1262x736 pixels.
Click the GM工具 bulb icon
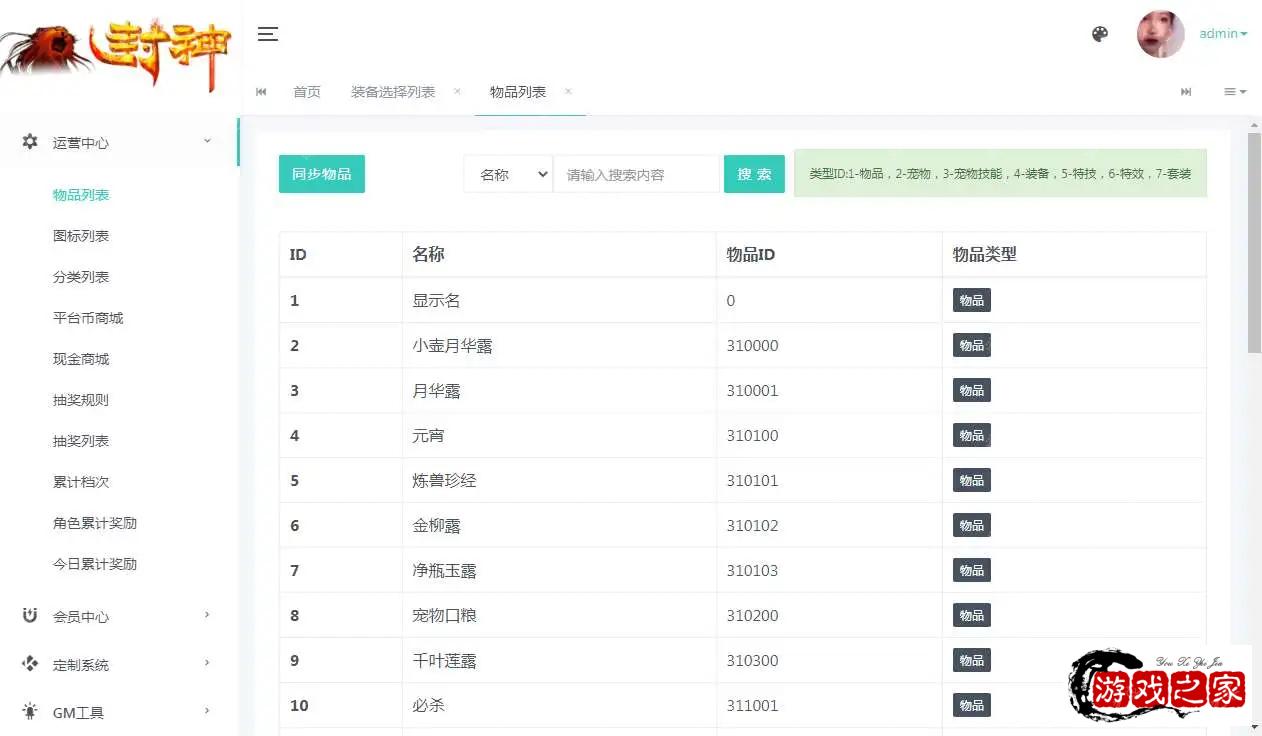click(x=30, y=712)
